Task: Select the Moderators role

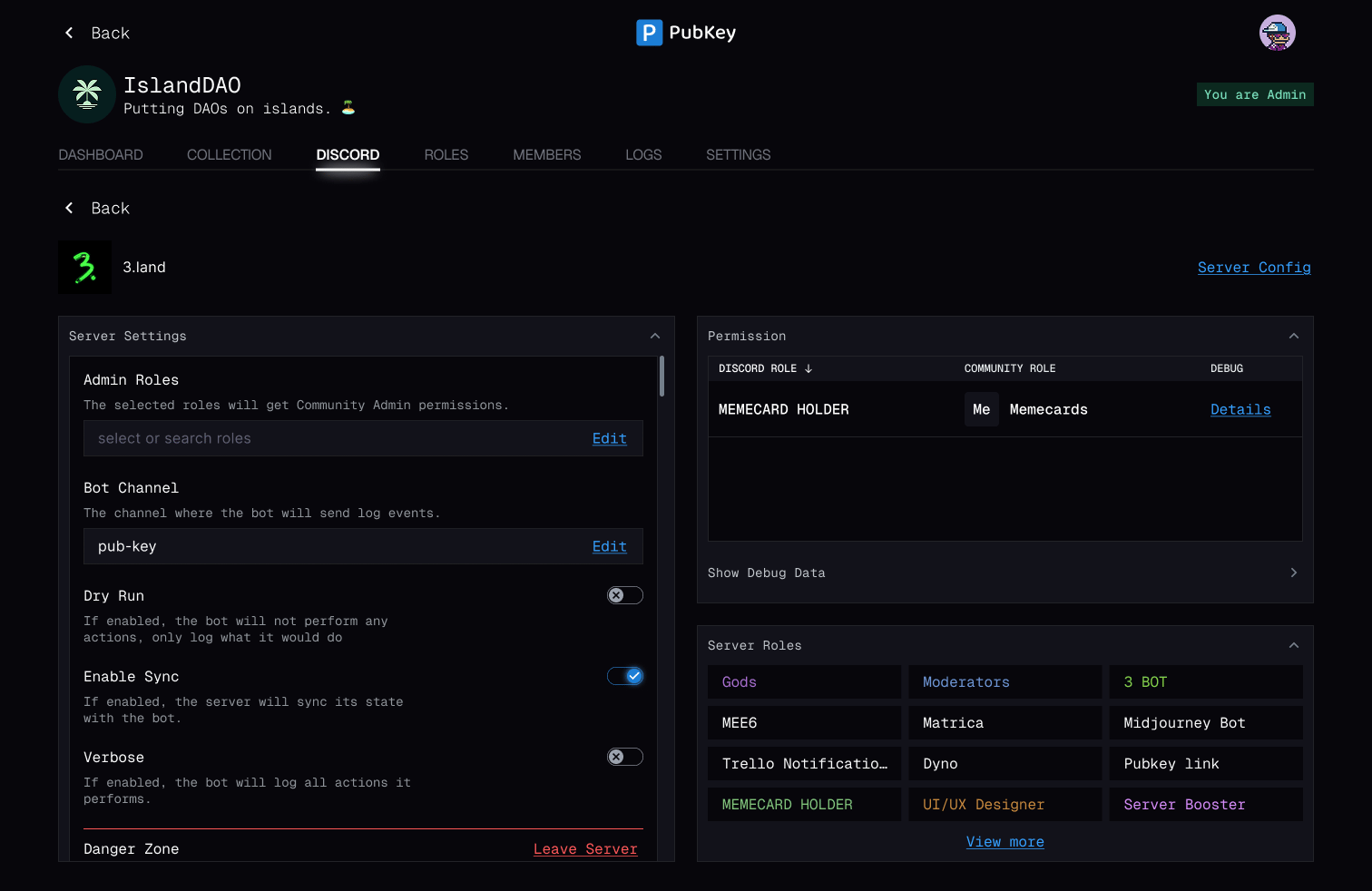Action: click(1005, 682)
